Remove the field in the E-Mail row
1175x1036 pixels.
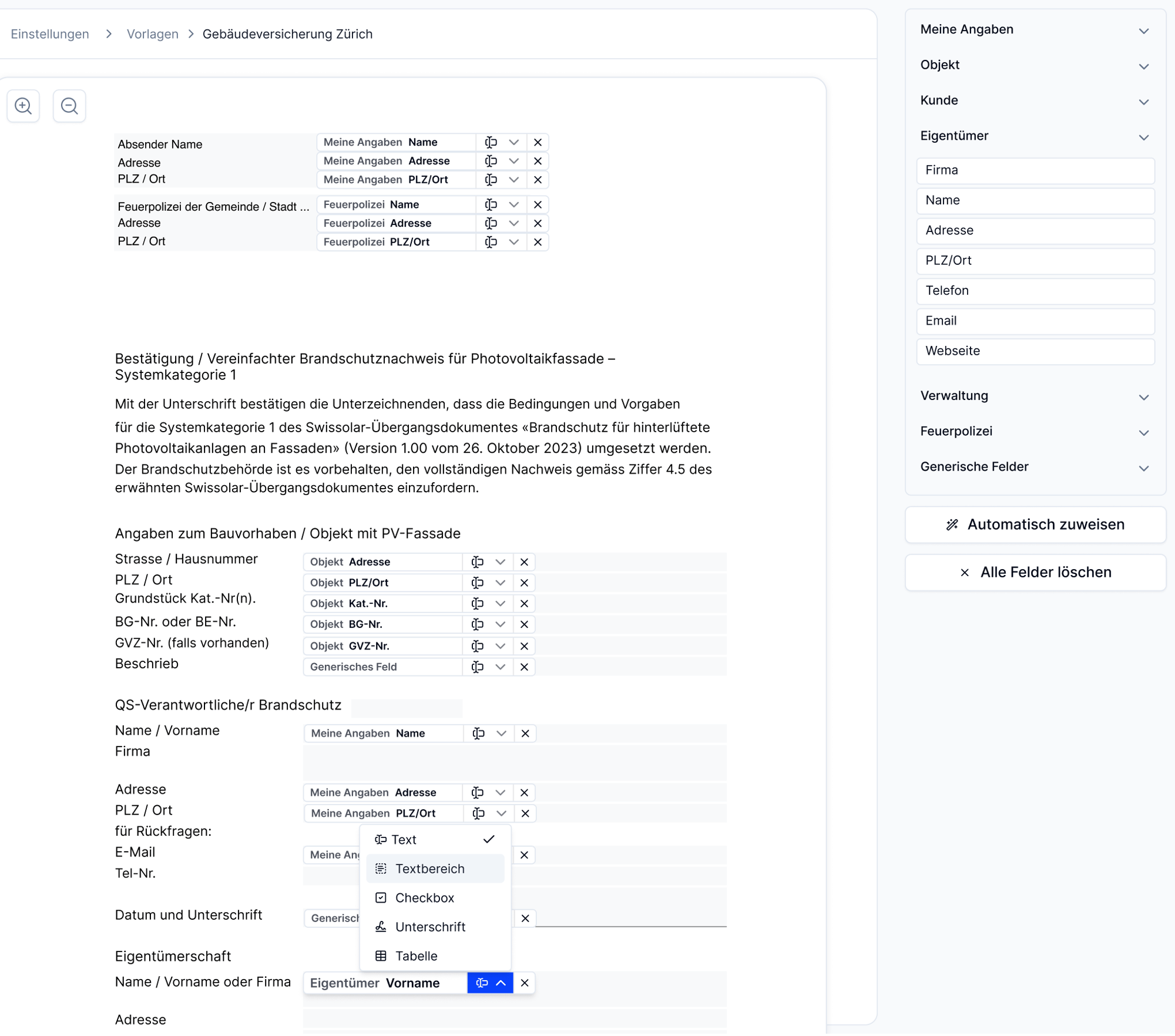point(524,855)
